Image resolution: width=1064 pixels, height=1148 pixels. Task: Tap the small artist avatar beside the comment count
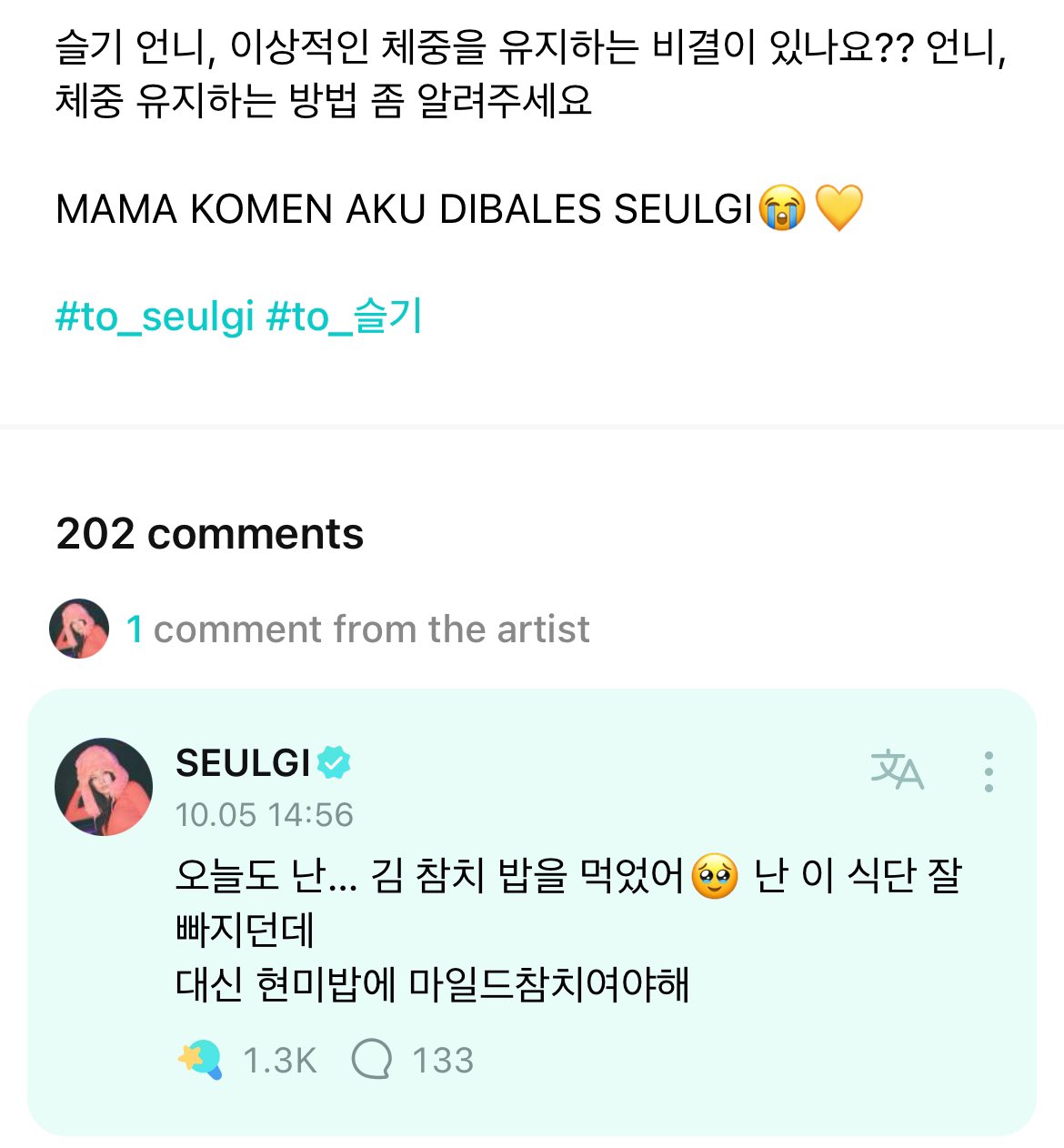(79, 629)
